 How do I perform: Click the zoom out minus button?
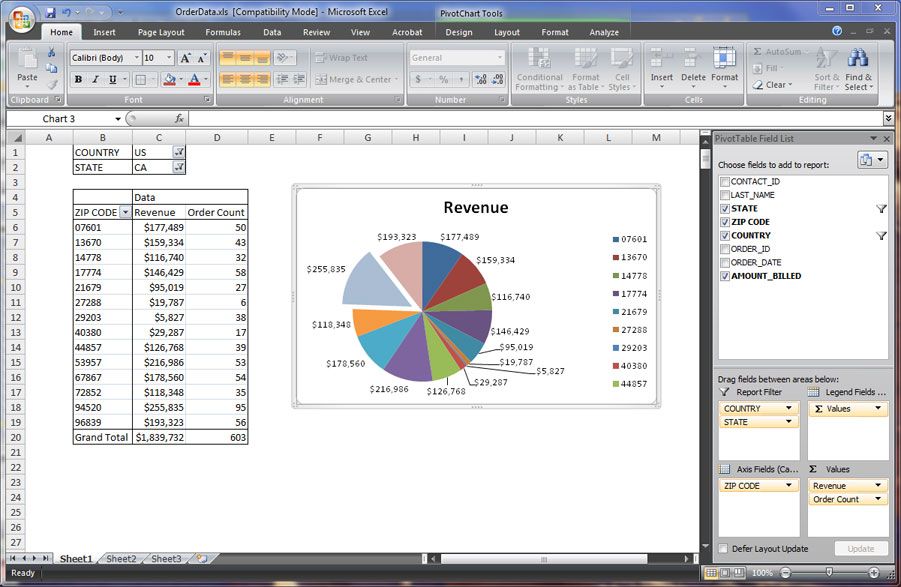pos(785,573)
